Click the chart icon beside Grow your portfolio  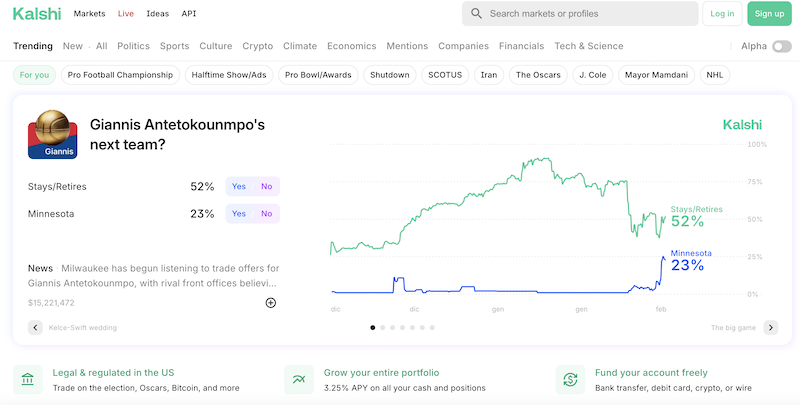(299, 379)
